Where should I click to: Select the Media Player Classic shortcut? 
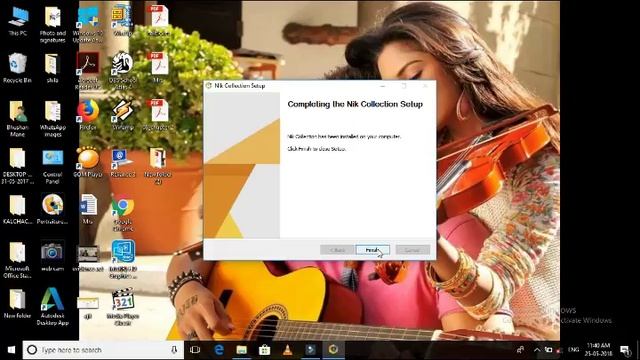[122, 306]
